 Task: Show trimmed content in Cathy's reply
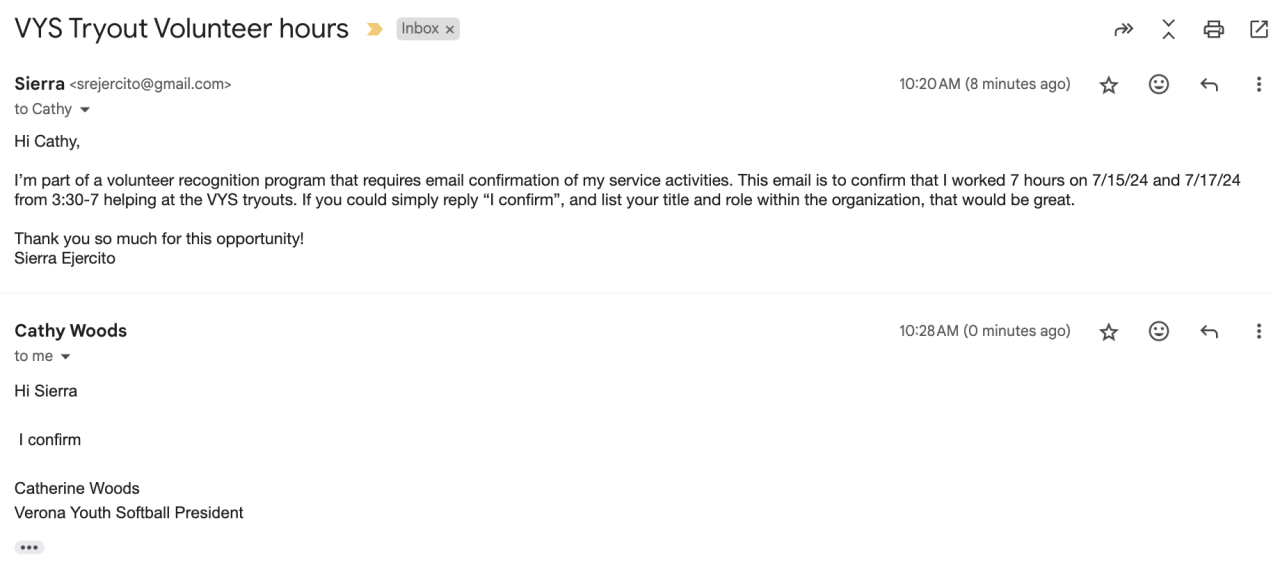[29, 548]
